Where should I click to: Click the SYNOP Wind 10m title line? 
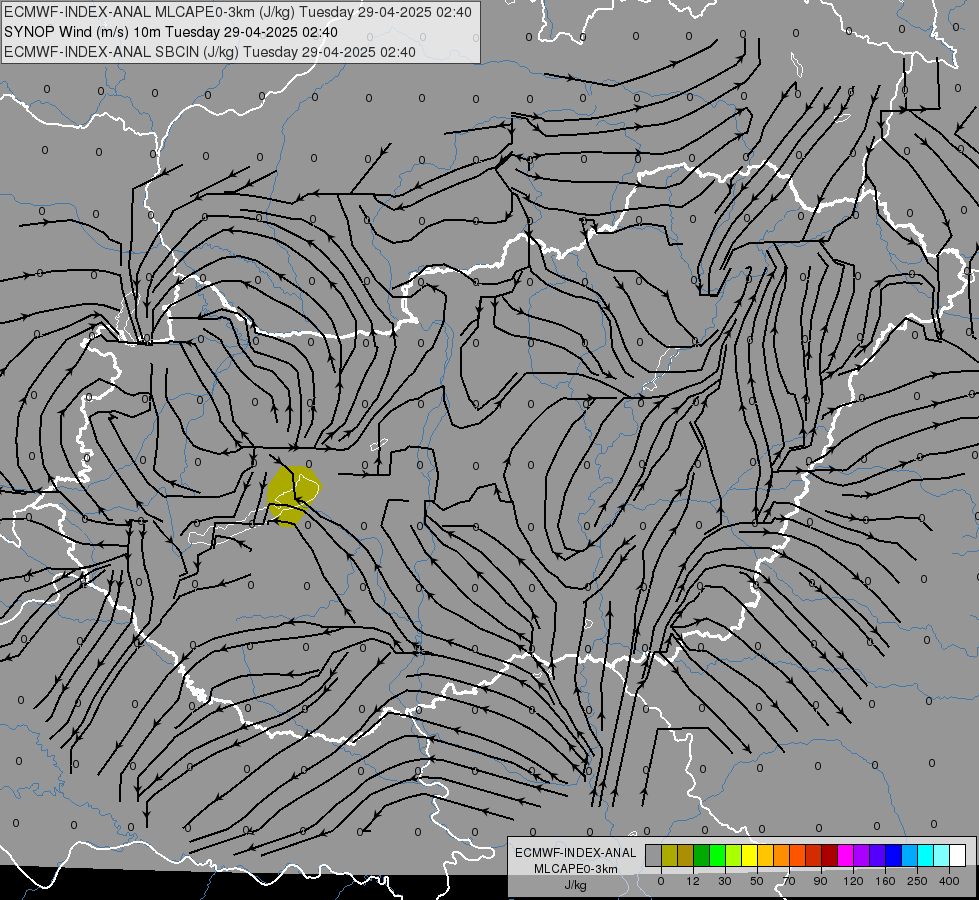pyautogui.click(x=170, y=32)
